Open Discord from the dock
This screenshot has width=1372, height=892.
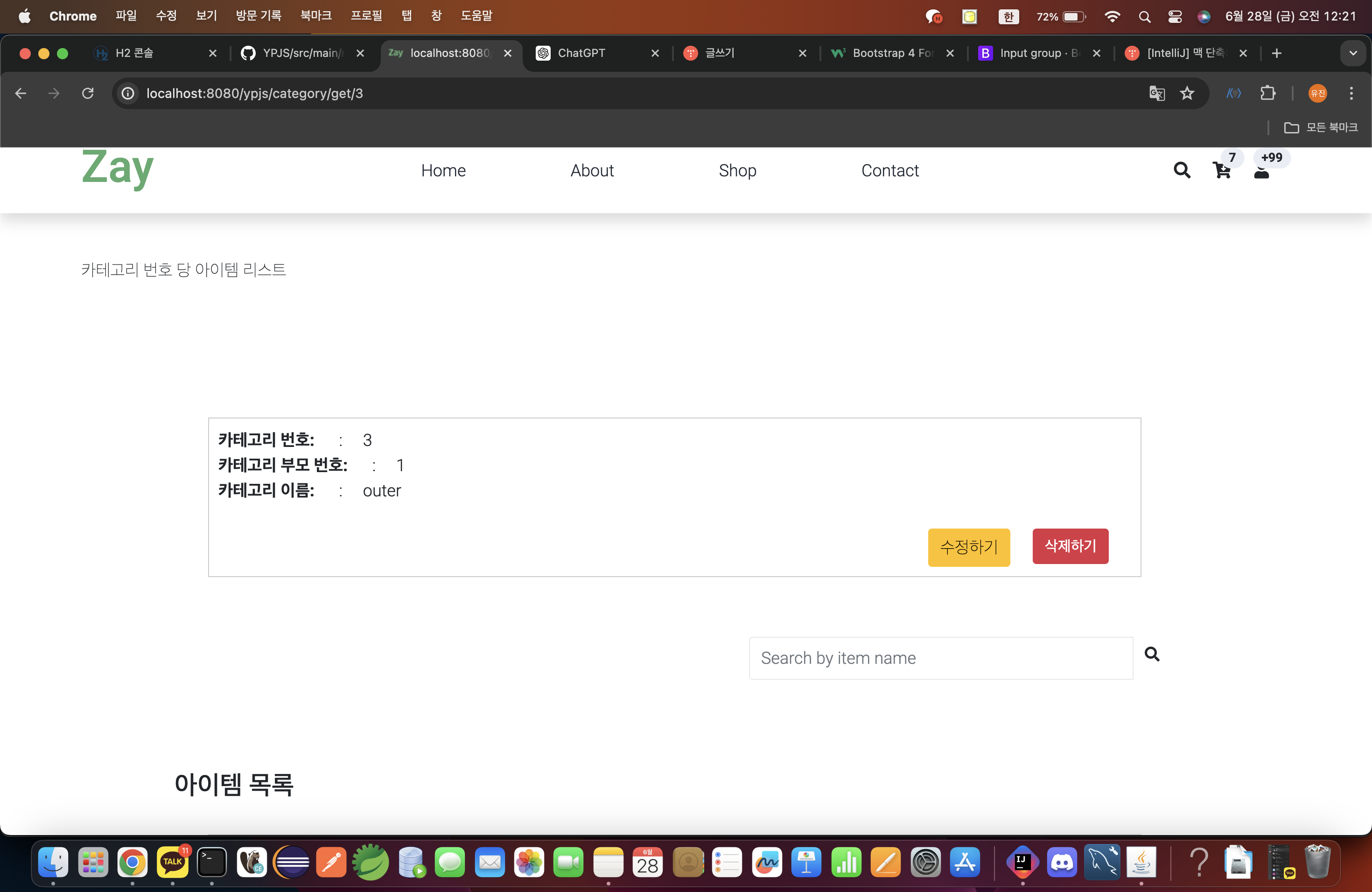pyautogui.click(x=1062, y=862)
